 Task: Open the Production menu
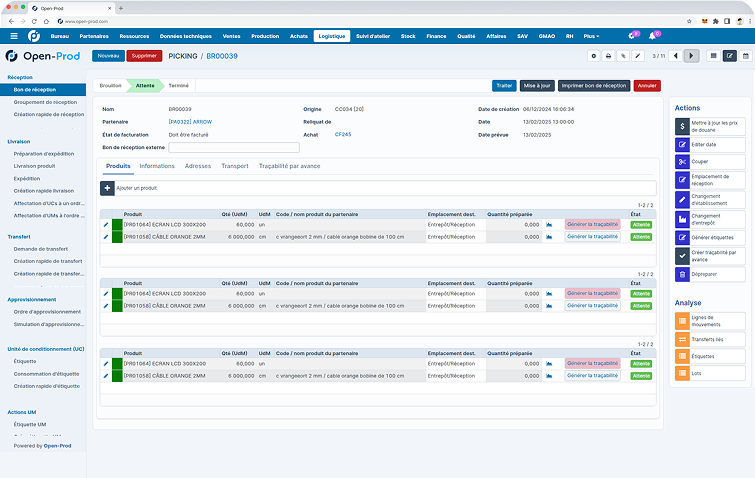point(265,36)
